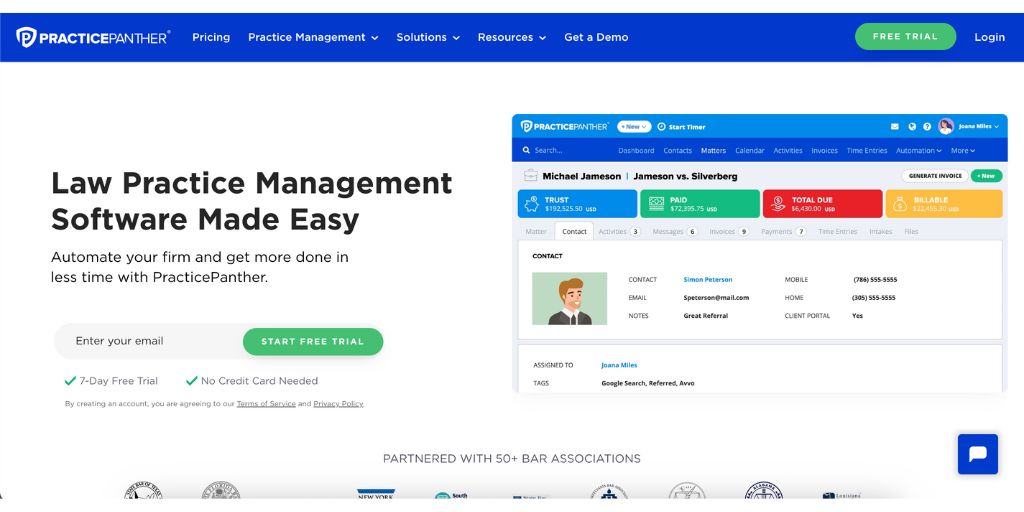
Task: Click the Billable money bag icon
Action: tap(899, 204)
